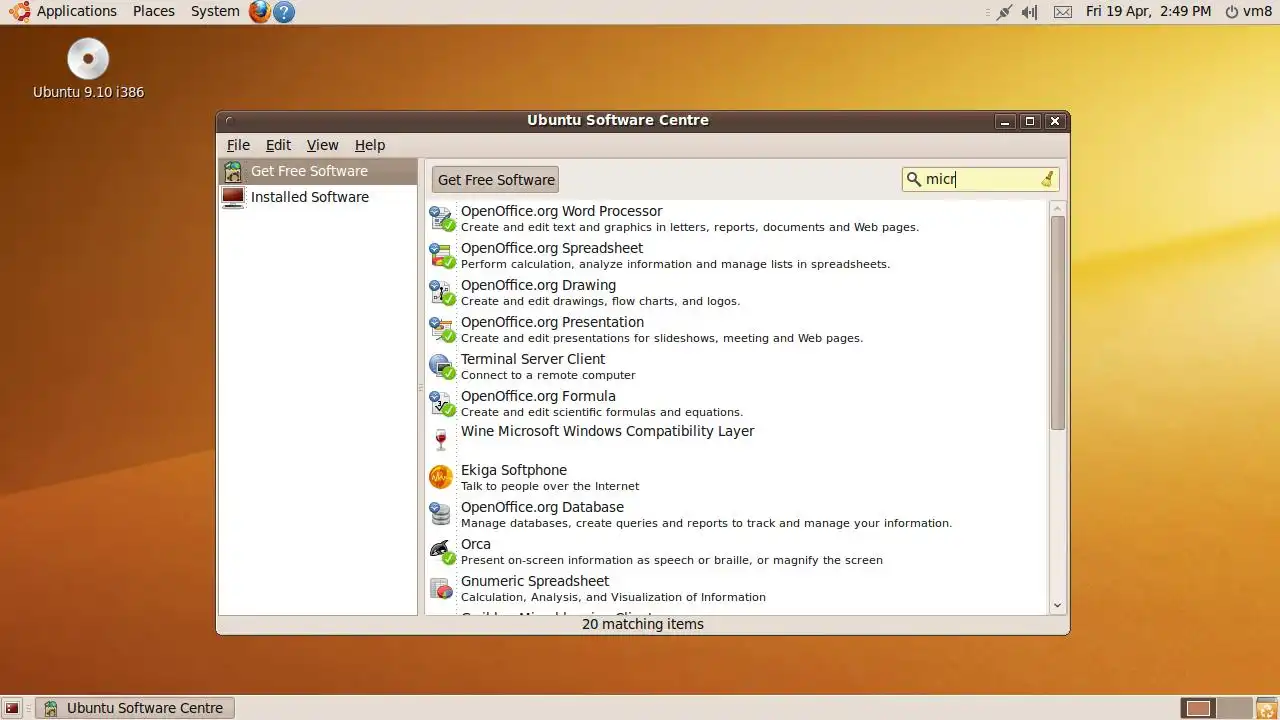Click the Orca whale icon
Viewport: 1280px width, 720px height.
tap(441, 551)
